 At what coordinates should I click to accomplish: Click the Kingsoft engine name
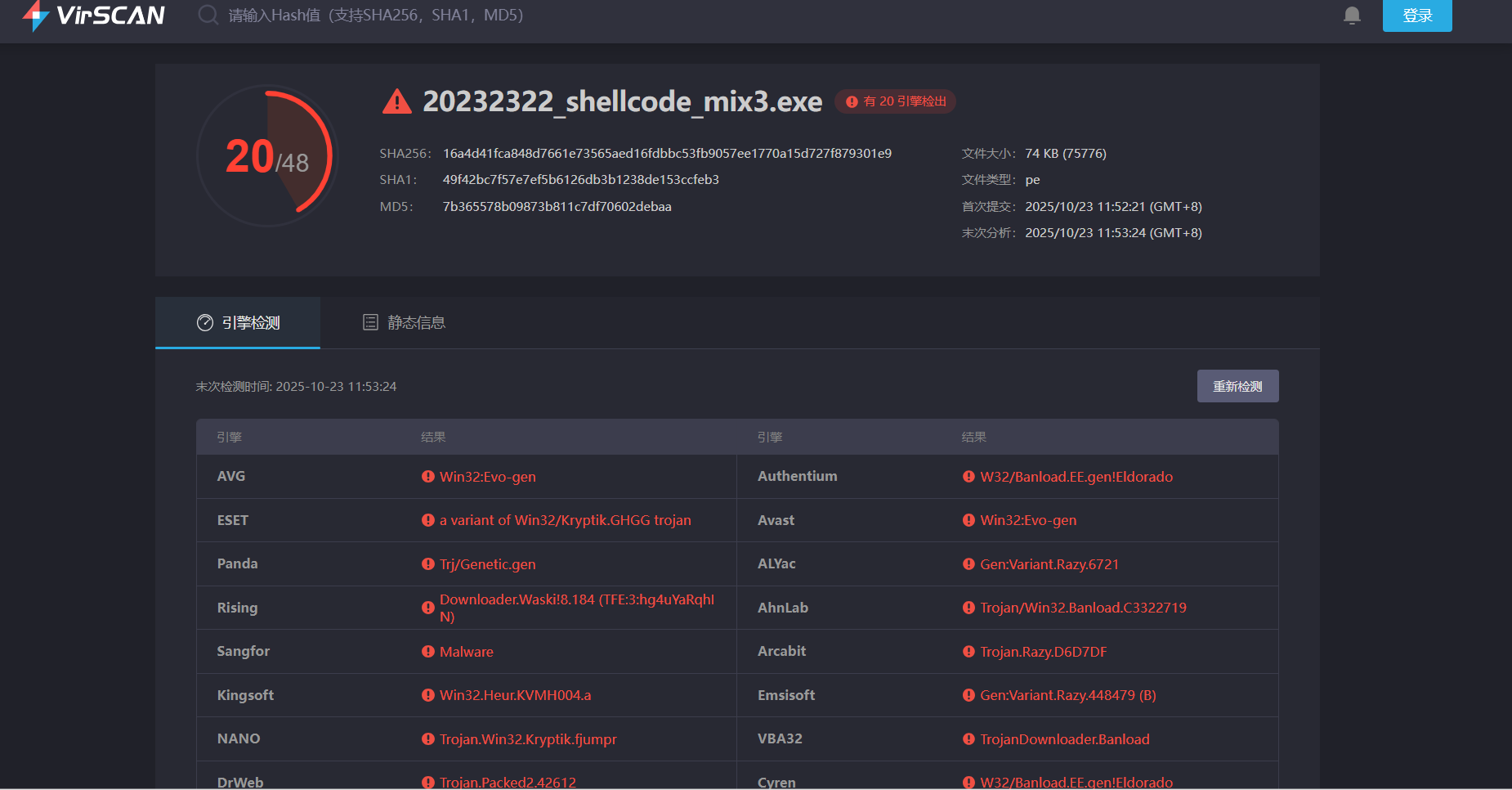245,695
